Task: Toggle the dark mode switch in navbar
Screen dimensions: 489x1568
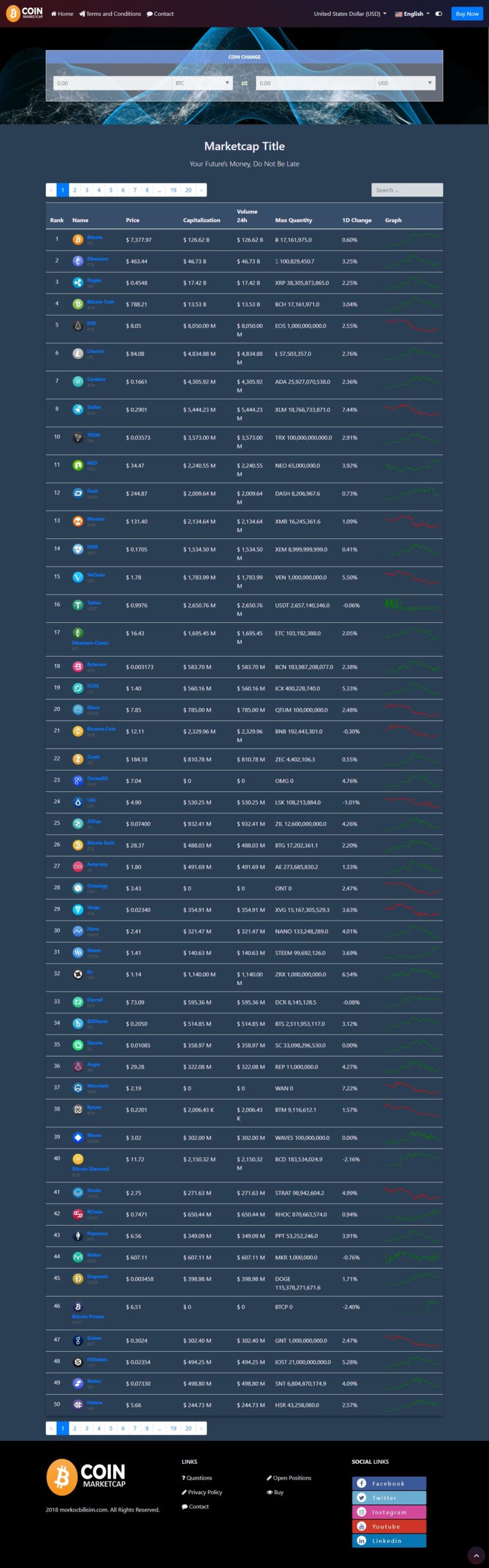Action: coord(439,13)
